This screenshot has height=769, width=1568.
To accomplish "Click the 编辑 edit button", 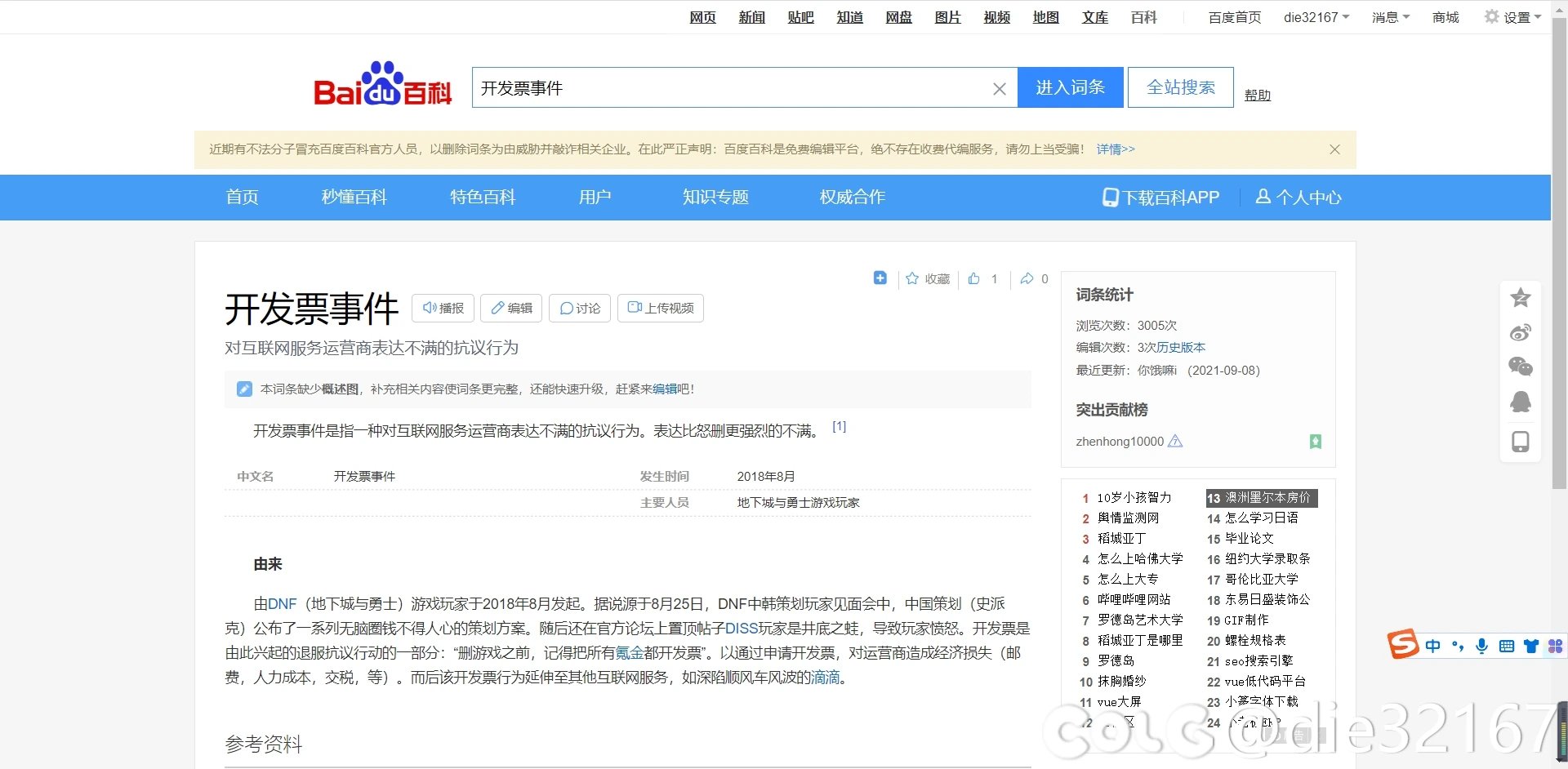I will coord(511,308).
